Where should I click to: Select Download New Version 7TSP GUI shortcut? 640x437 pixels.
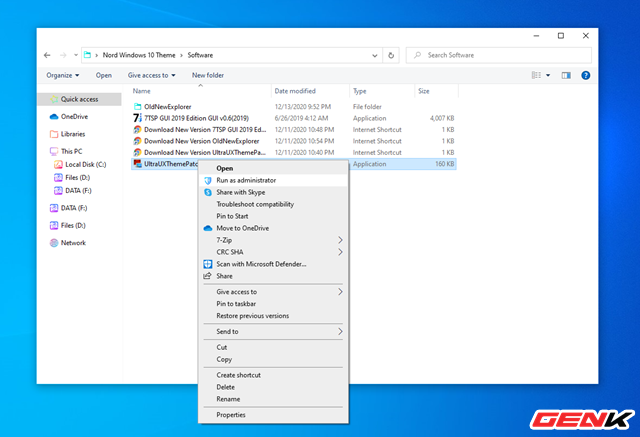205,130
